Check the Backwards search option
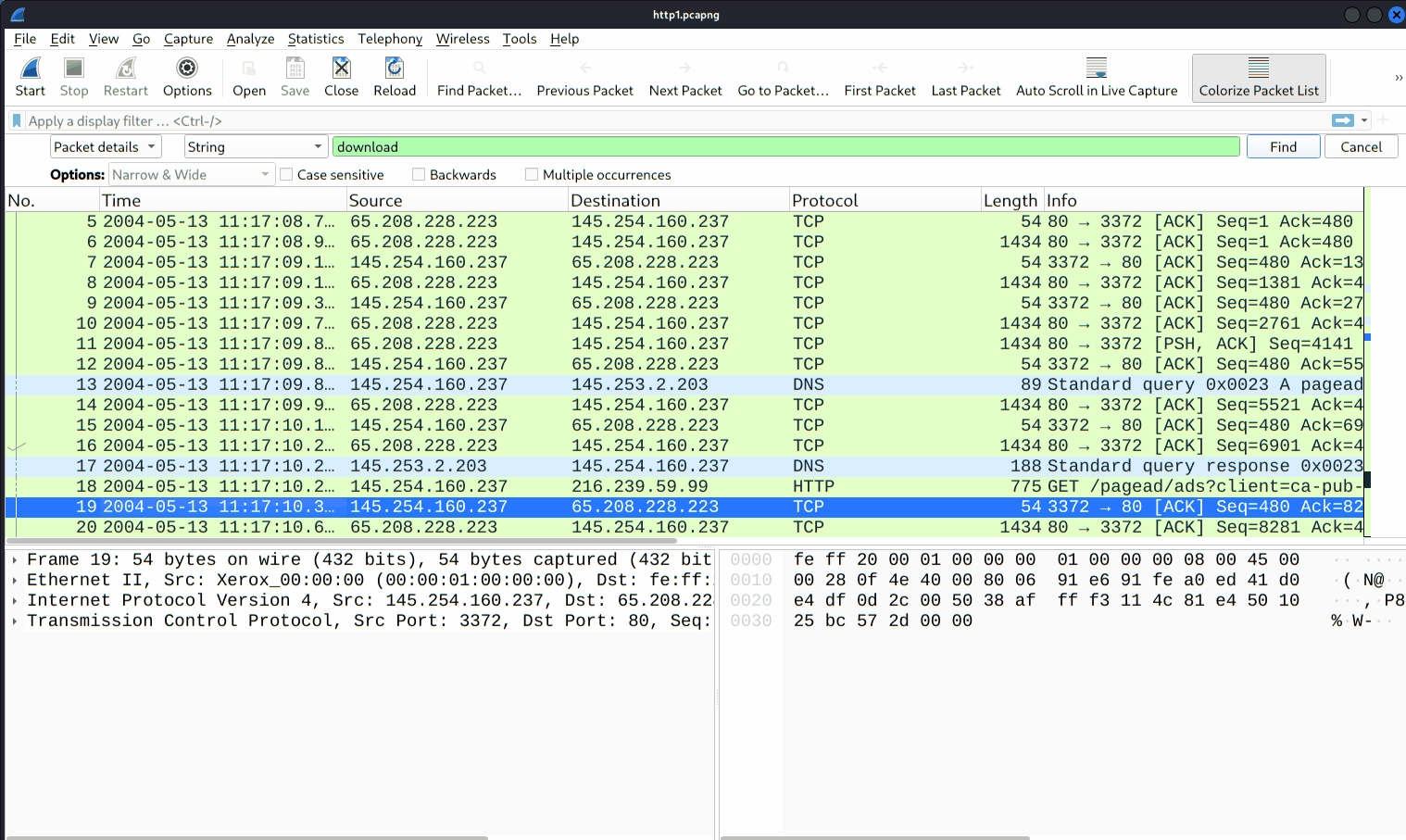1406x840 pixels. coord(419,175)
